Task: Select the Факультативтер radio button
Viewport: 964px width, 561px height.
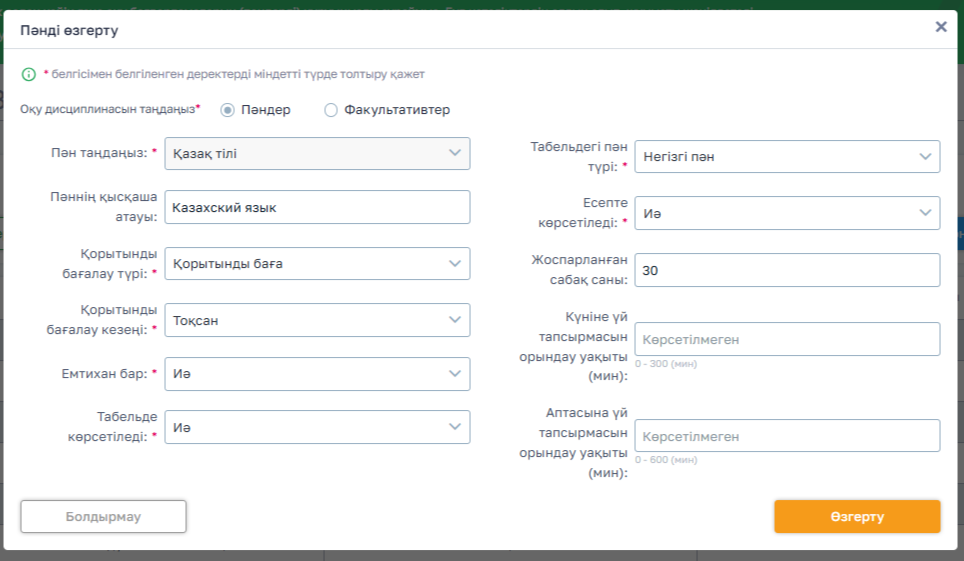Action: [x=331, y=110]
